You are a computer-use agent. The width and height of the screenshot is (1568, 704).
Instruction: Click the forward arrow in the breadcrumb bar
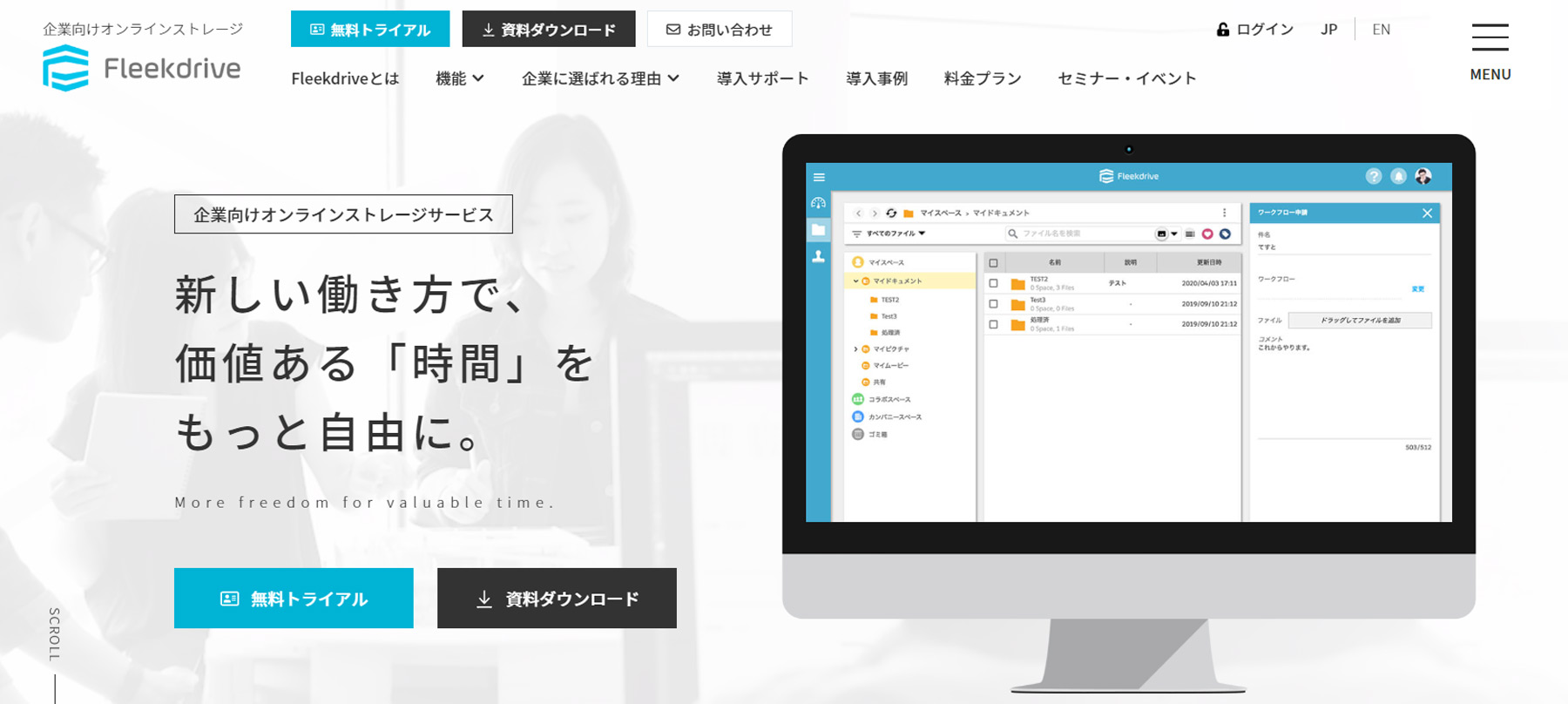pyautogui.click(x=875, y=213)
